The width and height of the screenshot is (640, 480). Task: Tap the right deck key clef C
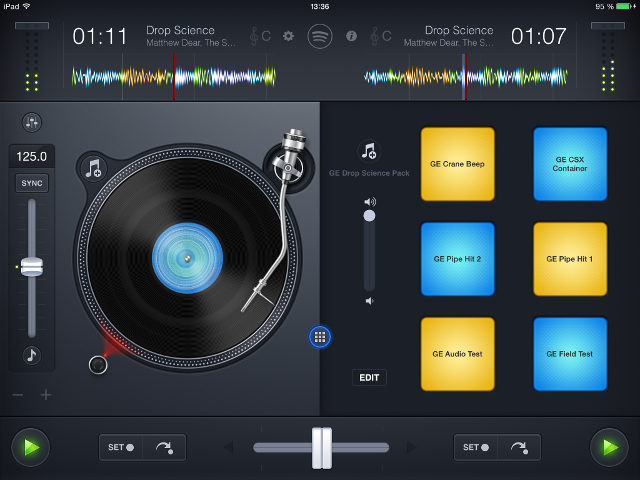tap(380, 36)
